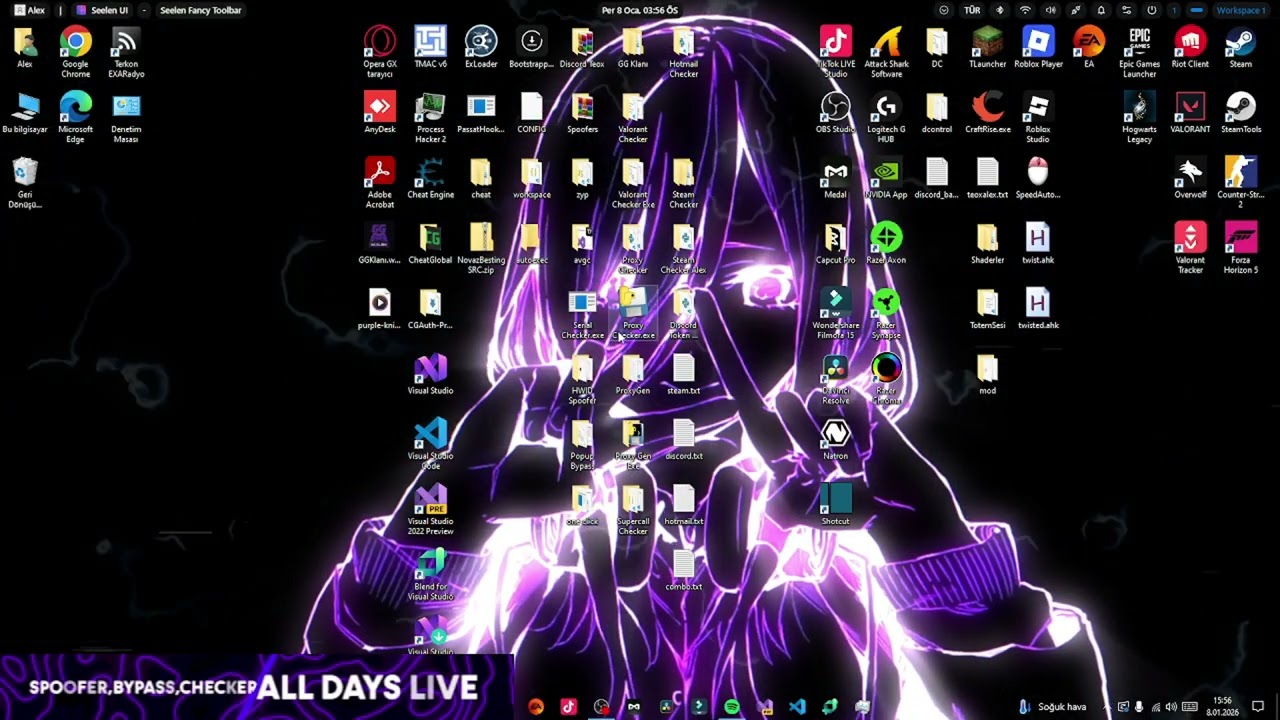Select the Geri Dönüşüm recycle bin
This screenshot has height=720, width=1280.
pos(25,183)
